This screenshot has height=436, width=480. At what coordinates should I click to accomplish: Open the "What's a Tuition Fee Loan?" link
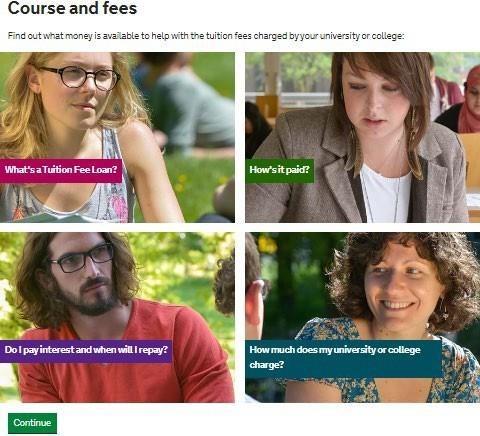click(61, 170)
